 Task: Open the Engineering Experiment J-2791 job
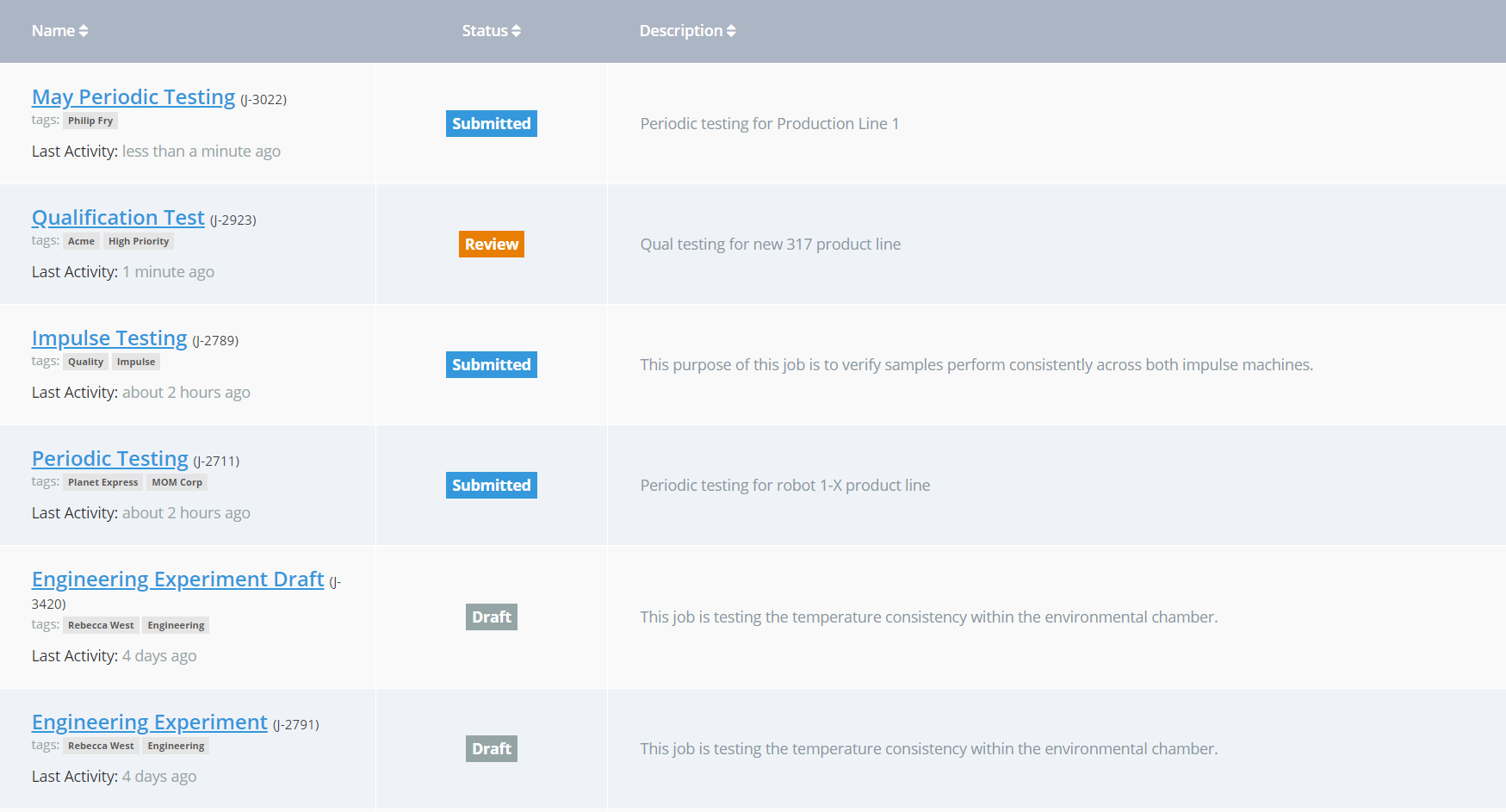[150, 722]
